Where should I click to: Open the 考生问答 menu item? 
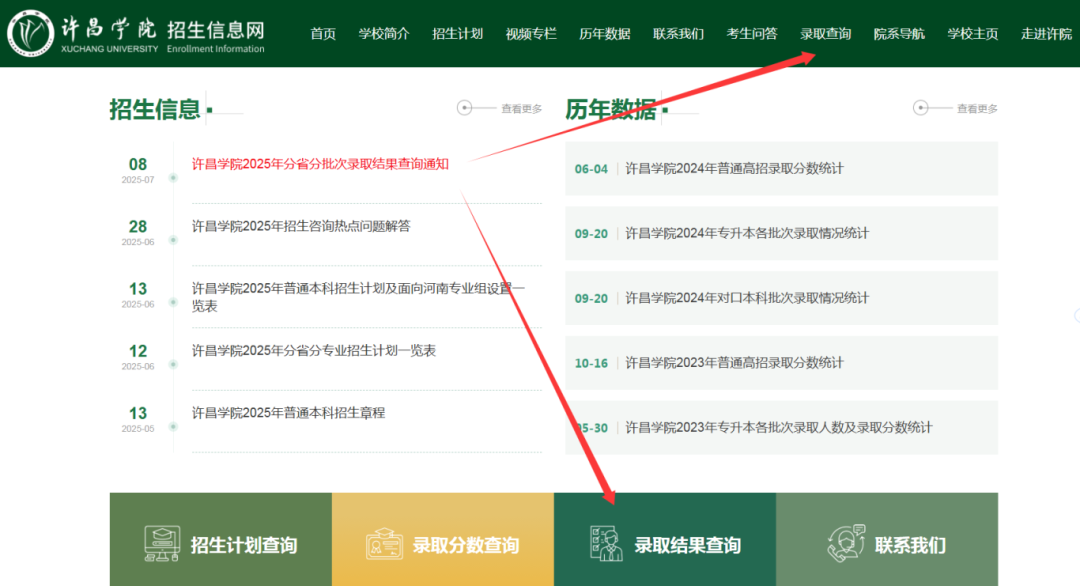click(x=752, y=34)
